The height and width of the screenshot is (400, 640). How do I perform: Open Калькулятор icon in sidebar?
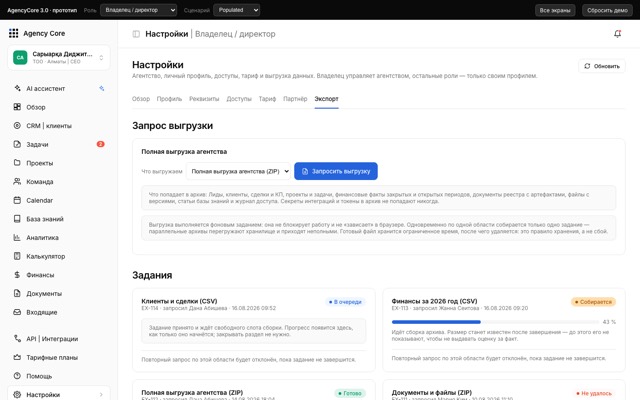coord(17,256)
